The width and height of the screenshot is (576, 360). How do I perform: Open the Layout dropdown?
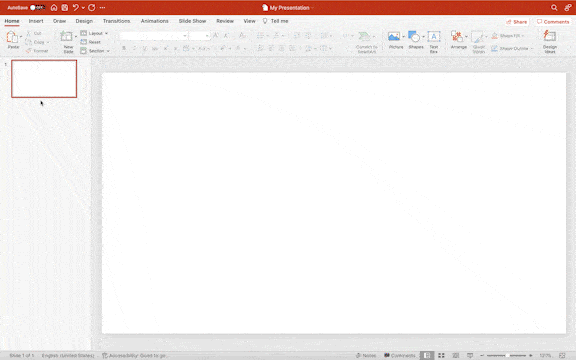[94, 33]
